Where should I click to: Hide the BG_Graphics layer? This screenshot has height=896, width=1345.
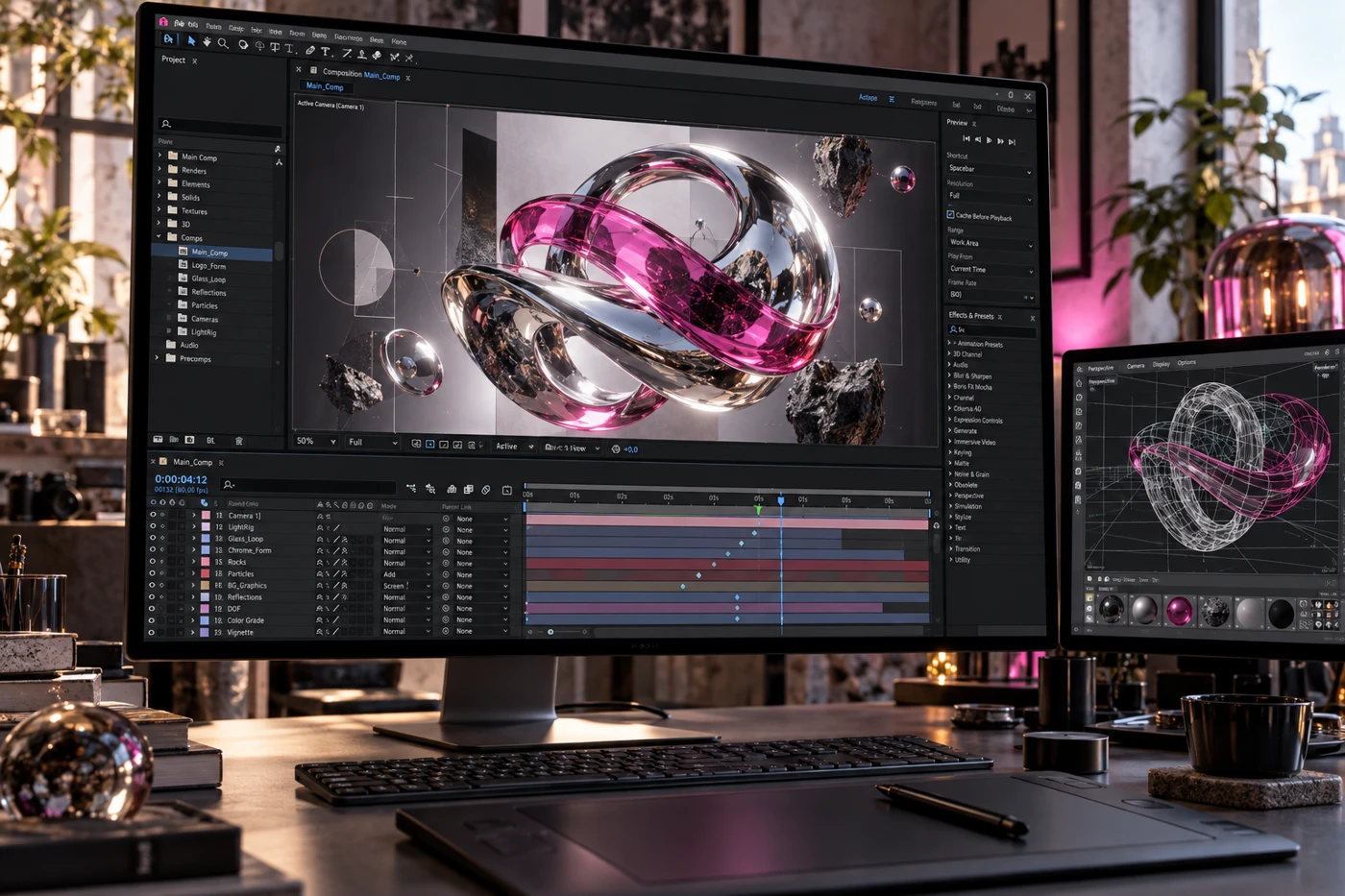[x=152, y=585]
